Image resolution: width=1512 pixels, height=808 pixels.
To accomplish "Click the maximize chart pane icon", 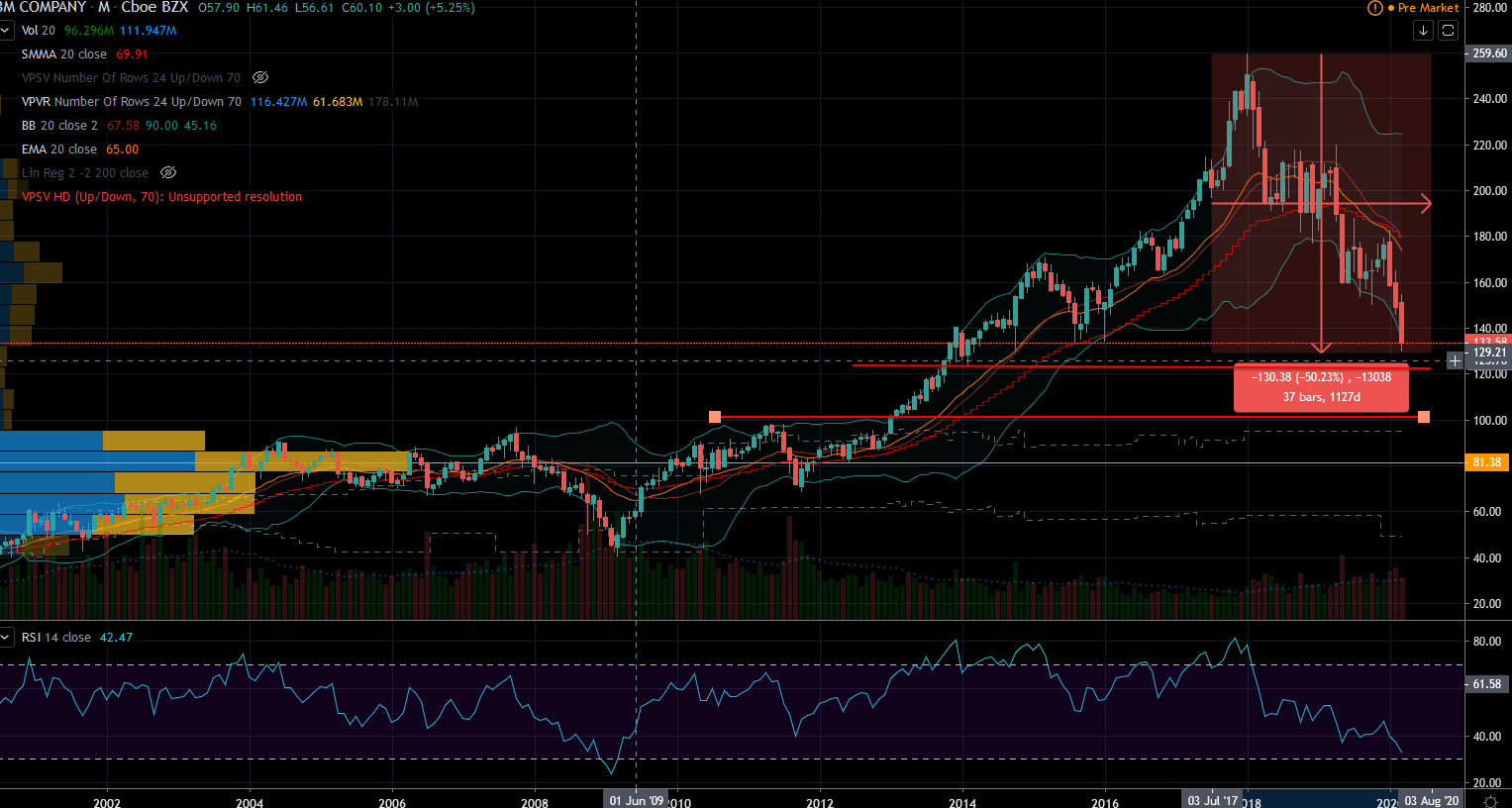I will [x=1448, y=31].
